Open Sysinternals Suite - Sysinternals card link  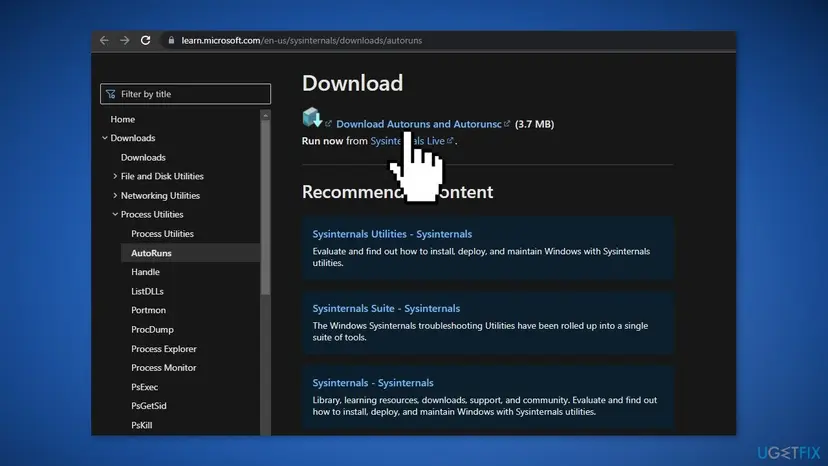tap(386, 309)
